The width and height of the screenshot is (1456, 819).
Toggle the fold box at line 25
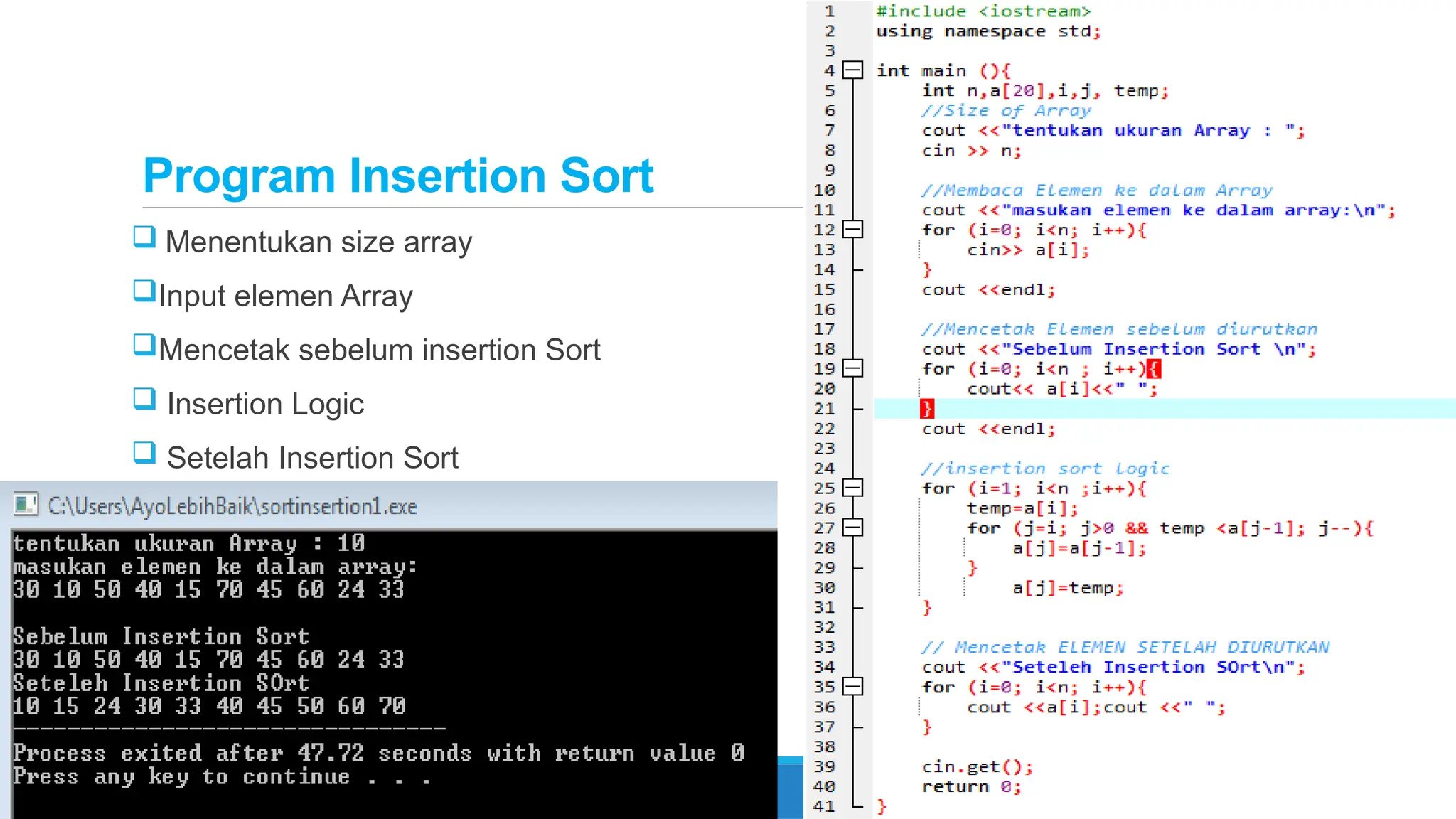[852, 488]
